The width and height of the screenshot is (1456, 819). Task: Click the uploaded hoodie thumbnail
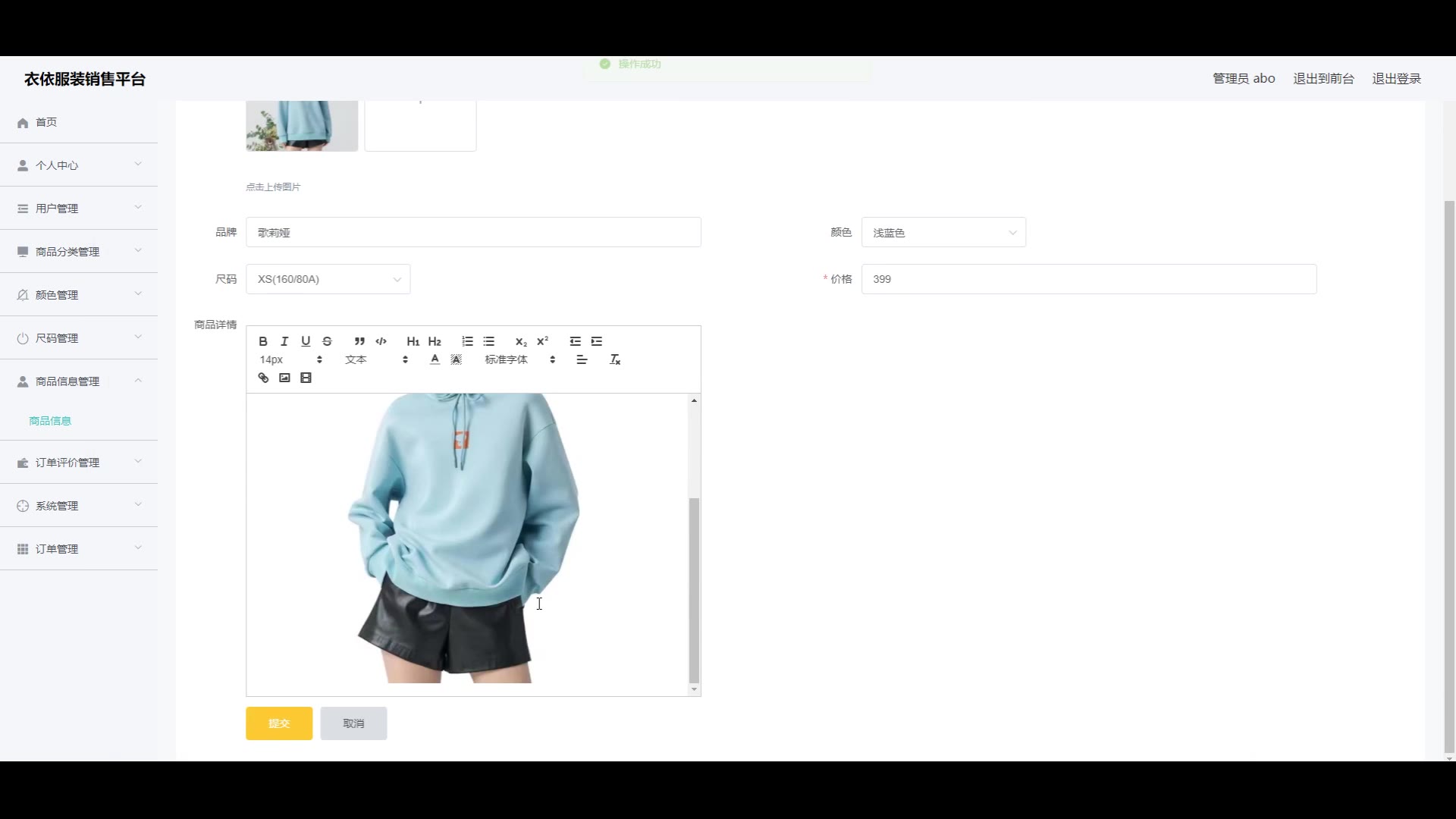(302, 126)
